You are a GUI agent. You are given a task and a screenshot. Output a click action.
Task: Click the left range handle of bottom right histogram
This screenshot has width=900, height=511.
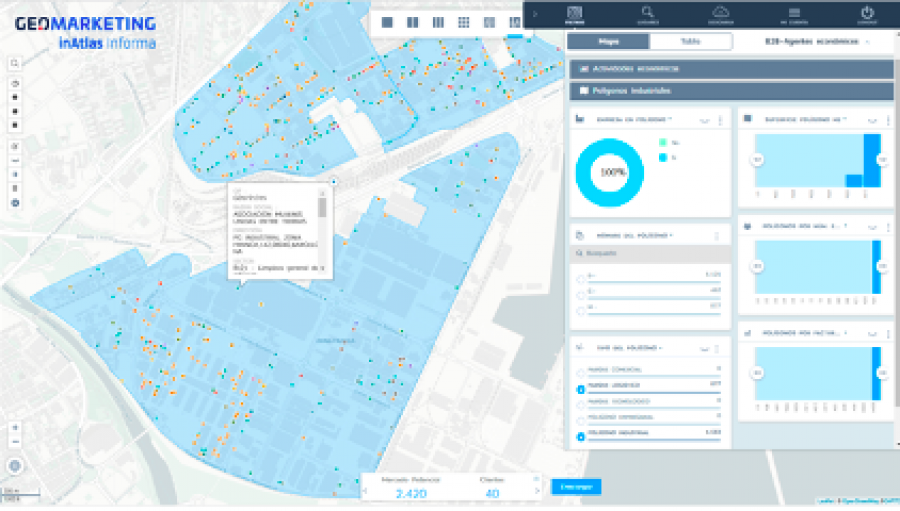coord(757,373)
